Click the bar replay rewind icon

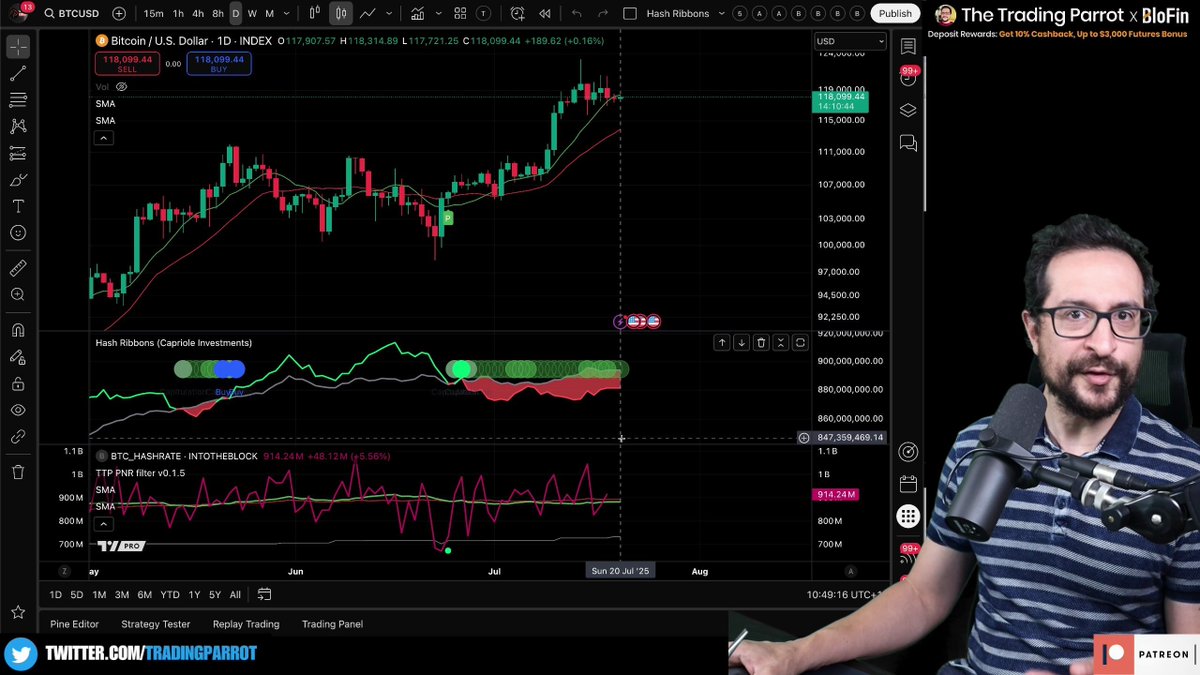pyautogui.click(x=545, y=14)
